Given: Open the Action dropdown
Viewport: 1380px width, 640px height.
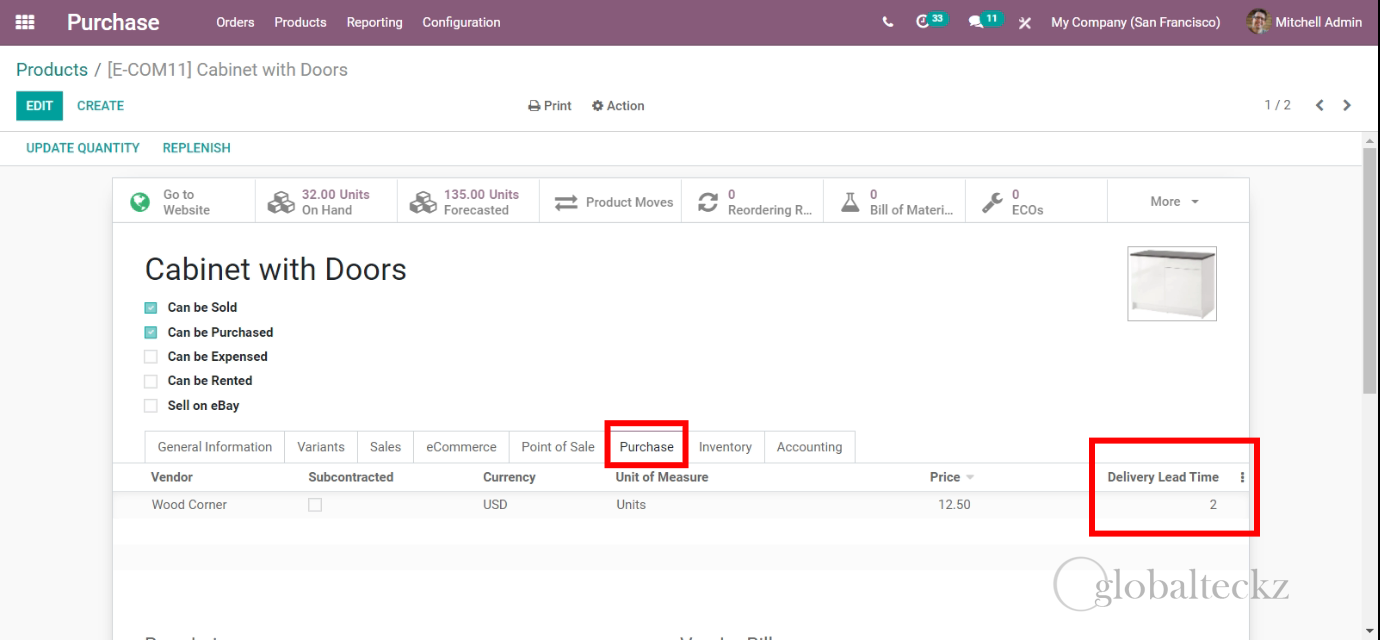Looking at the screenshot, I should [x=618, y=106].
